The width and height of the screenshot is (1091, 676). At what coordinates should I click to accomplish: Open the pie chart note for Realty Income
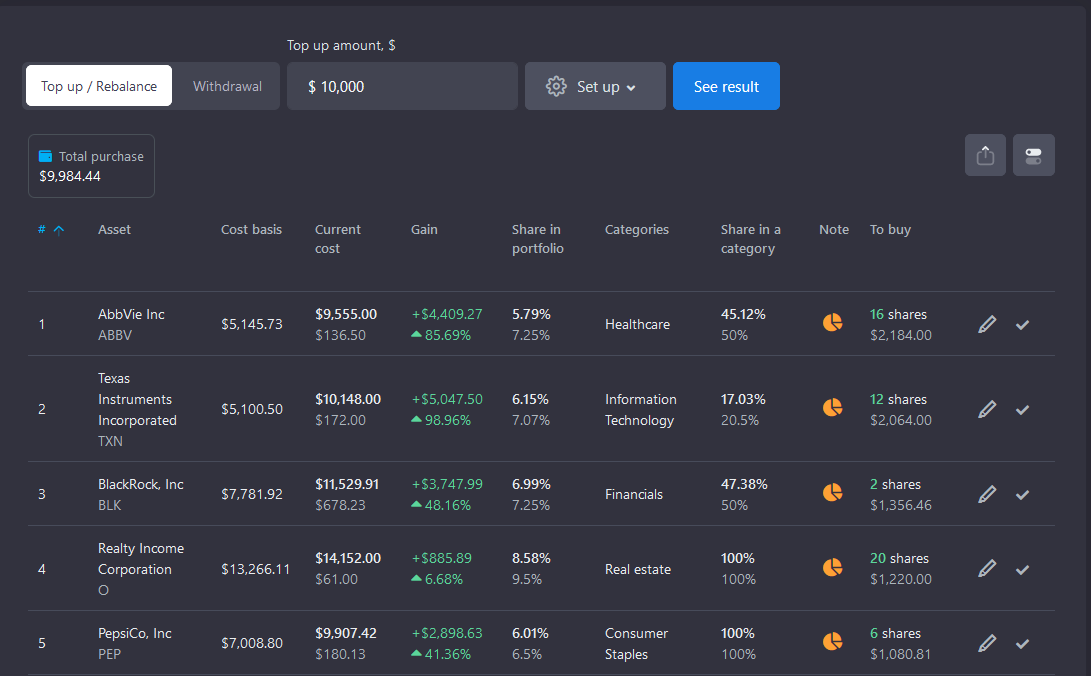(x=832, y=567)
